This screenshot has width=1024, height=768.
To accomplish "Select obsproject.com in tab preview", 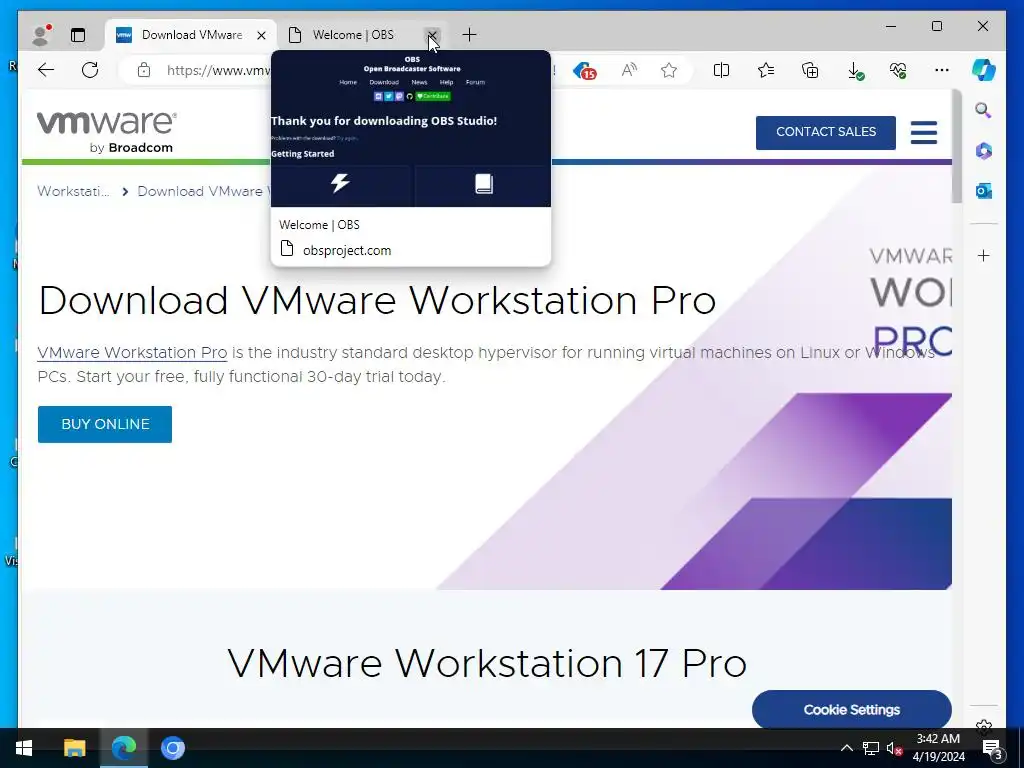I will (347, 250).
